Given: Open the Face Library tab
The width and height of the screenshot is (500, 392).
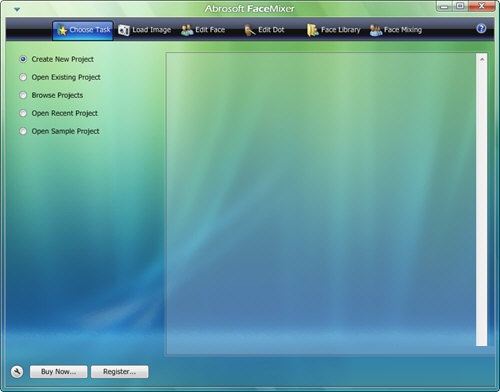Looking at the screenshot, I should point(334,30).
